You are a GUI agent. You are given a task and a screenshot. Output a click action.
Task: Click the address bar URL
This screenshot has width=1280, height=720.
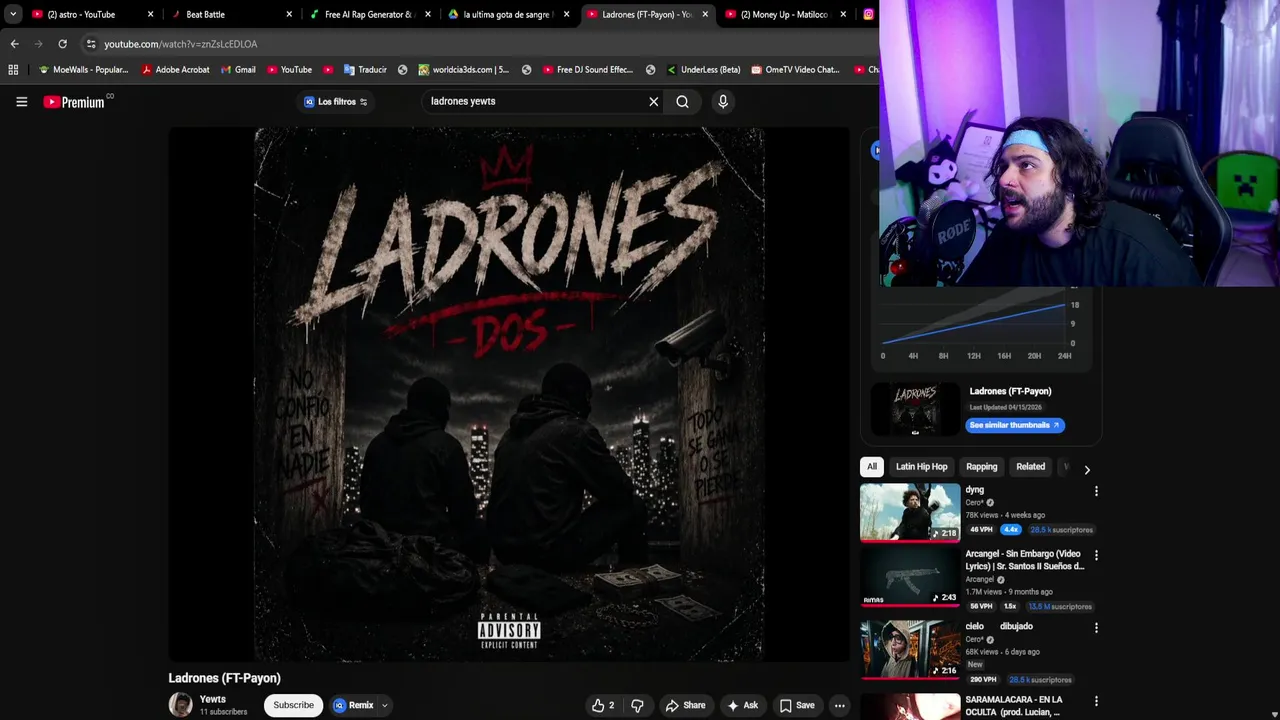click(x=180, y=44)
